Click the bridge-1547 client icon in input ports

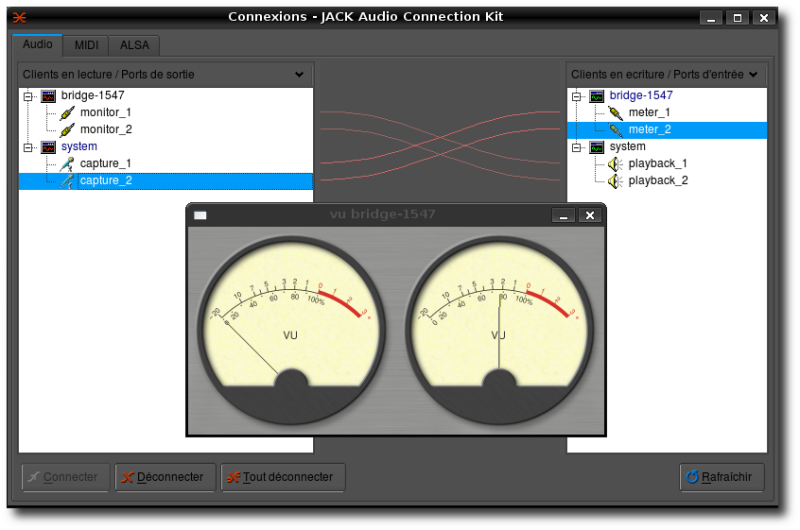[x=596, y=96]
